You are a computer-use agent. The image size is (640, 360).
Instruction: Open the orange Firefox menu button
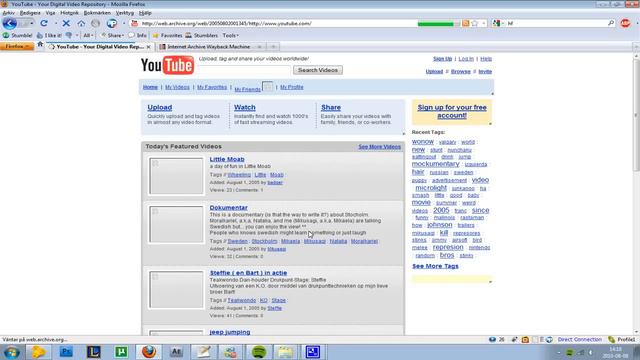17,47
